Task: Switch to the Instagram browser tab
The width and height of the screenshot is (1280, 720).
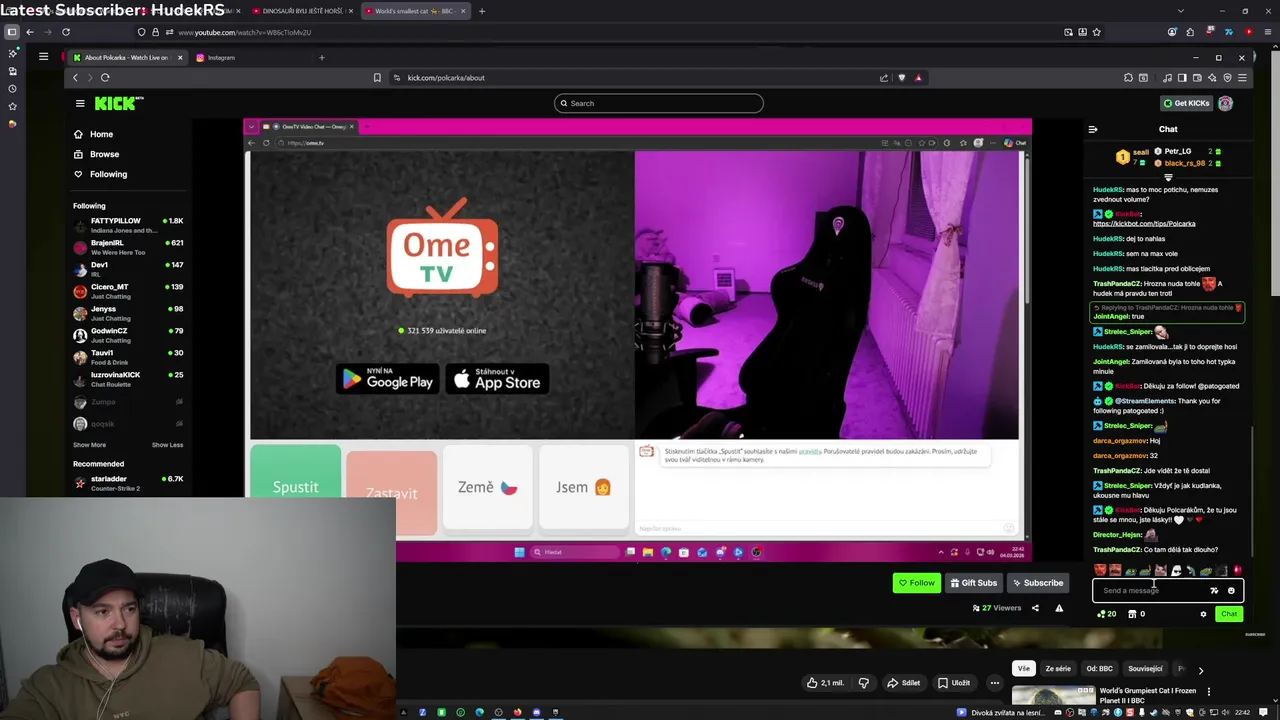Action: pyautogui.click(x=221, y=57)
